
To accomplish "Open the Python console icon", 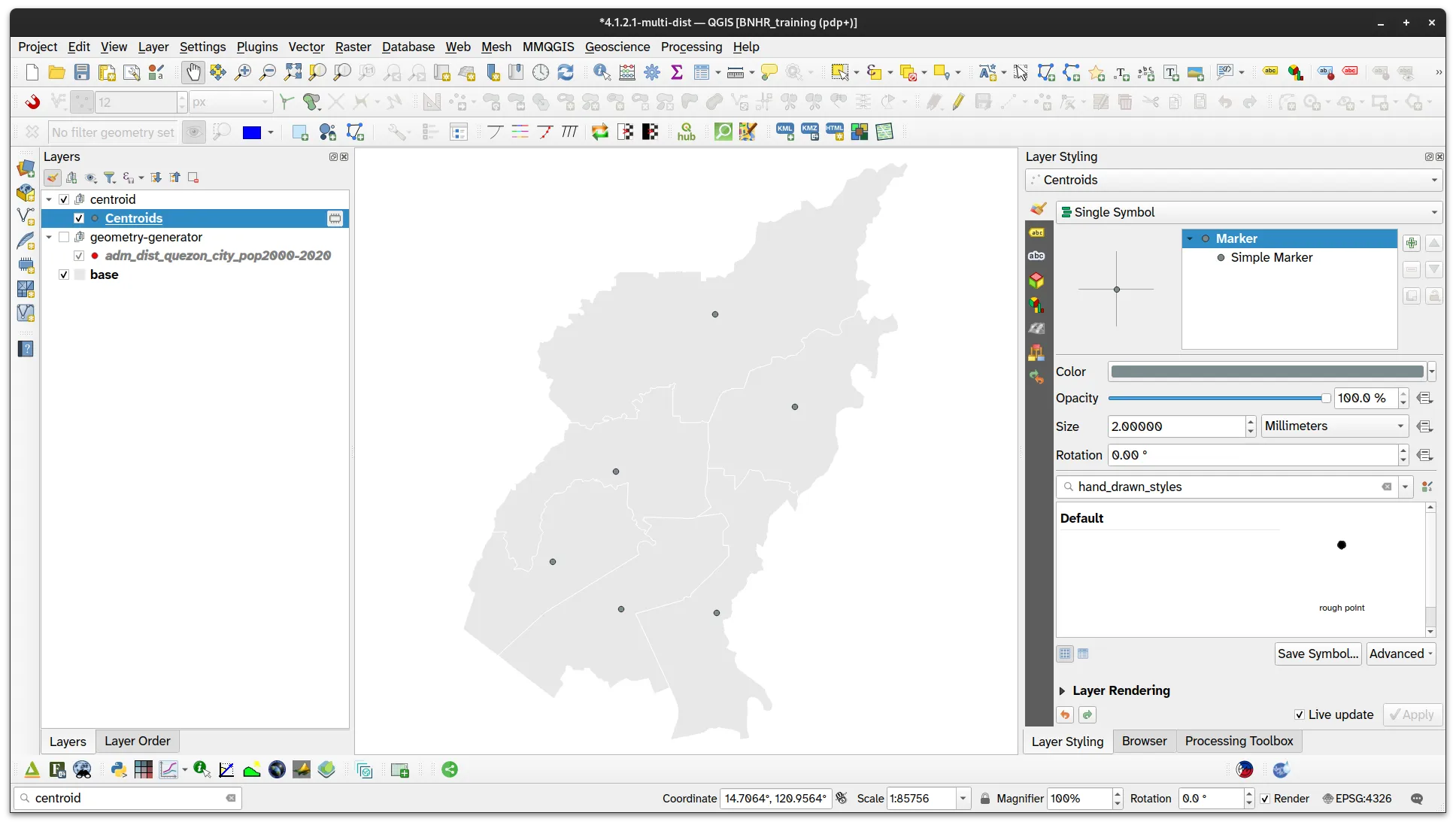I will [118, 769].
